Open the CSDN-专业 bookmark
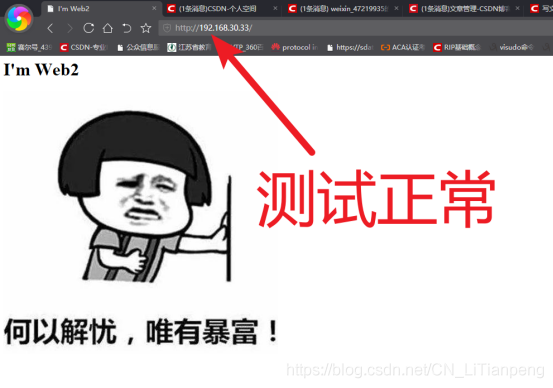Screen dimensions: 553x388 point(83,47)
